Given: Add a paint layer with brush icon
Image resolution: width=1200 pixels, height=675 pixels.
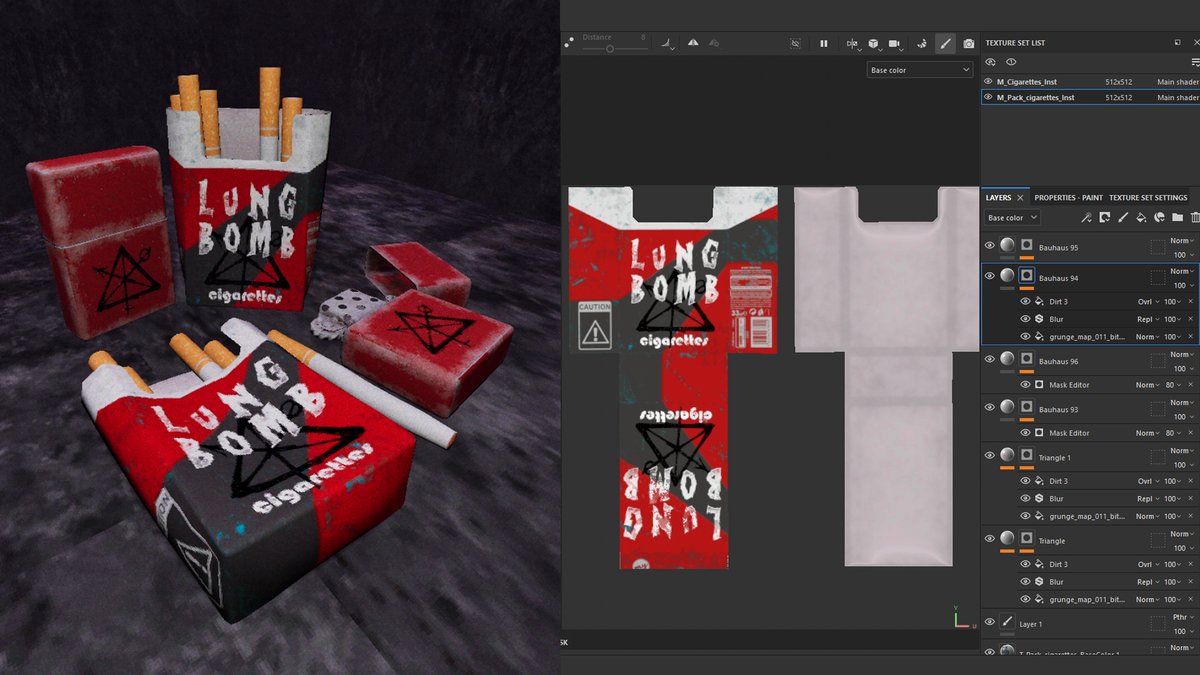Looking at the screenshot, I should [x=1123, y=217].
